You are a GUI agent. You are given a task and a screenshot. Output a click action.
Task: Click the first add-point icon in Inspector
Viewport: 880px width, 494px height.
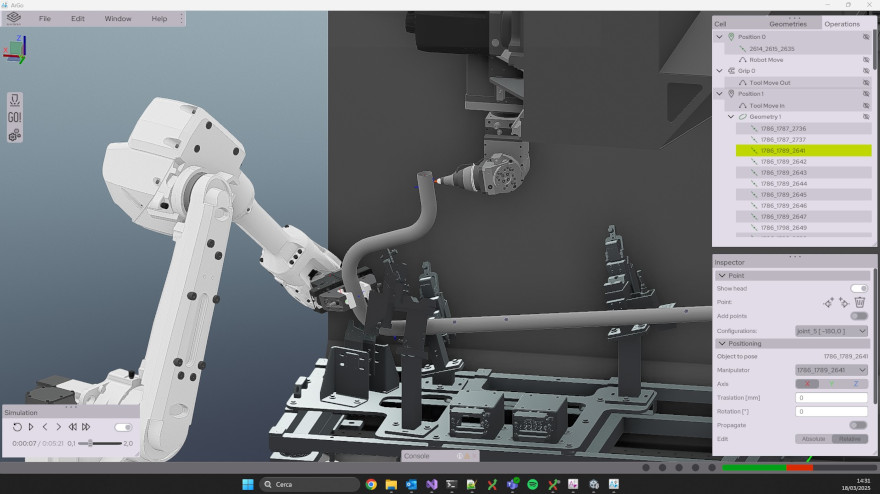tap(828, 303)
